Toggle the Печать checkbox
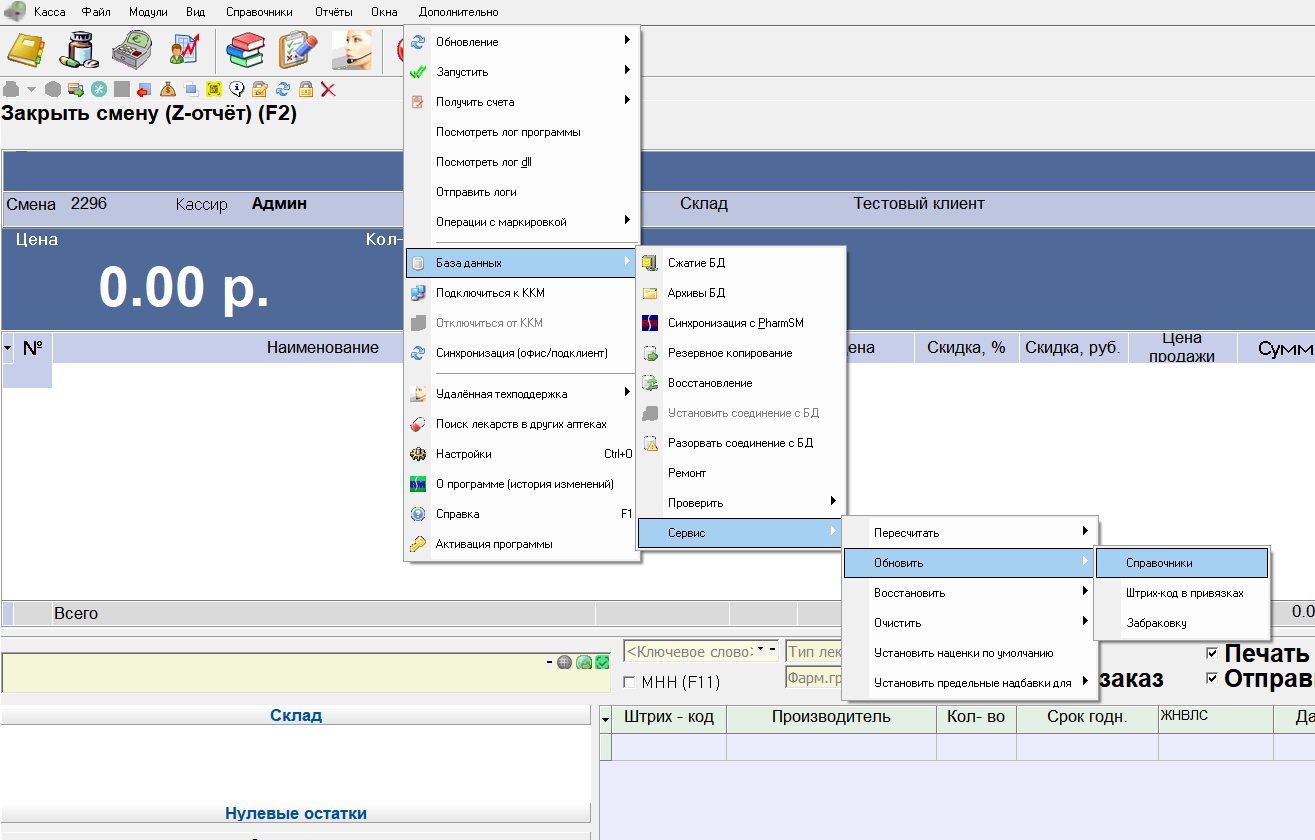The height and width of the screenshot is (840, 1315). click(x=1212, y=654)
